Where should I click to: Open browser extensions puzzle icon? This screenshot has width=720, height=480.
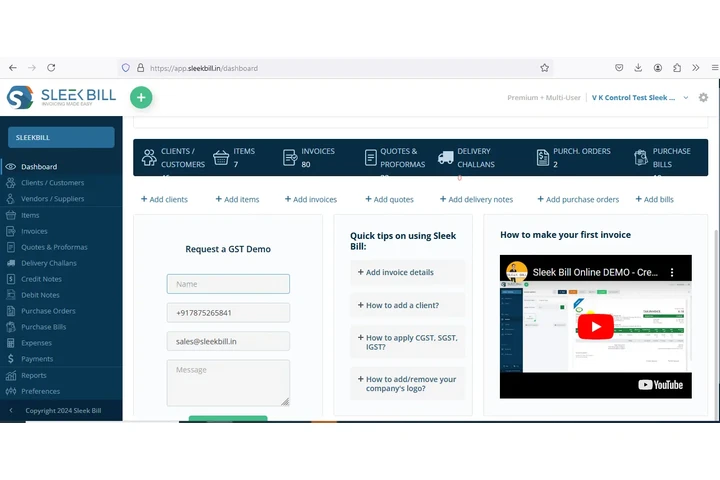click(677, 68)
